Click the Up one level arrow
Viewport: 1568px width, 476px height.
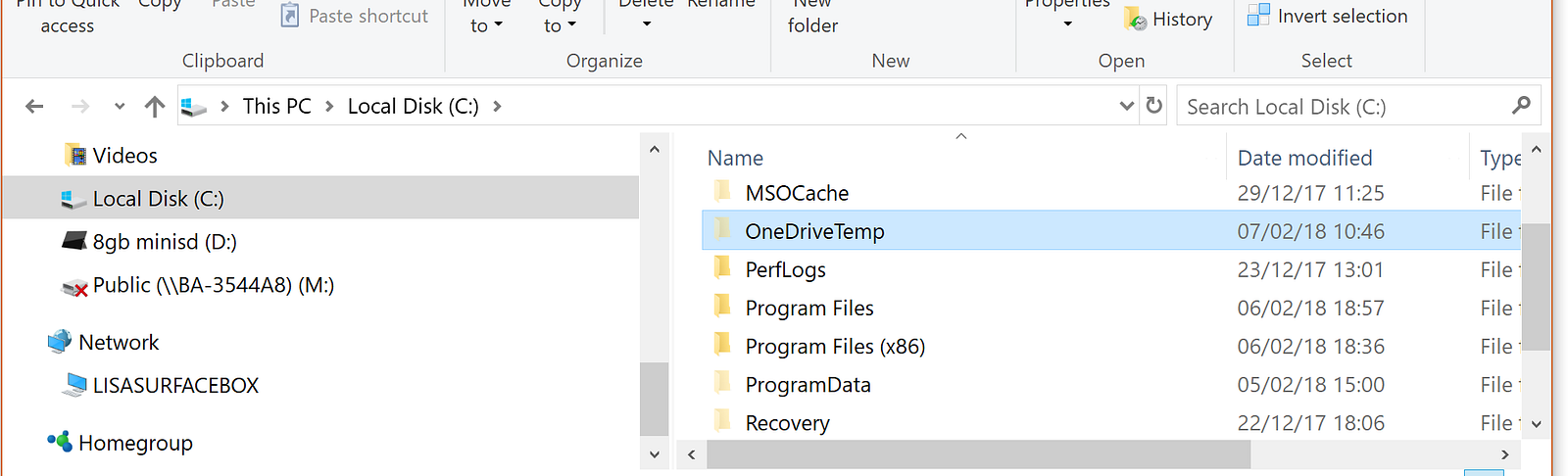[154, 107]
